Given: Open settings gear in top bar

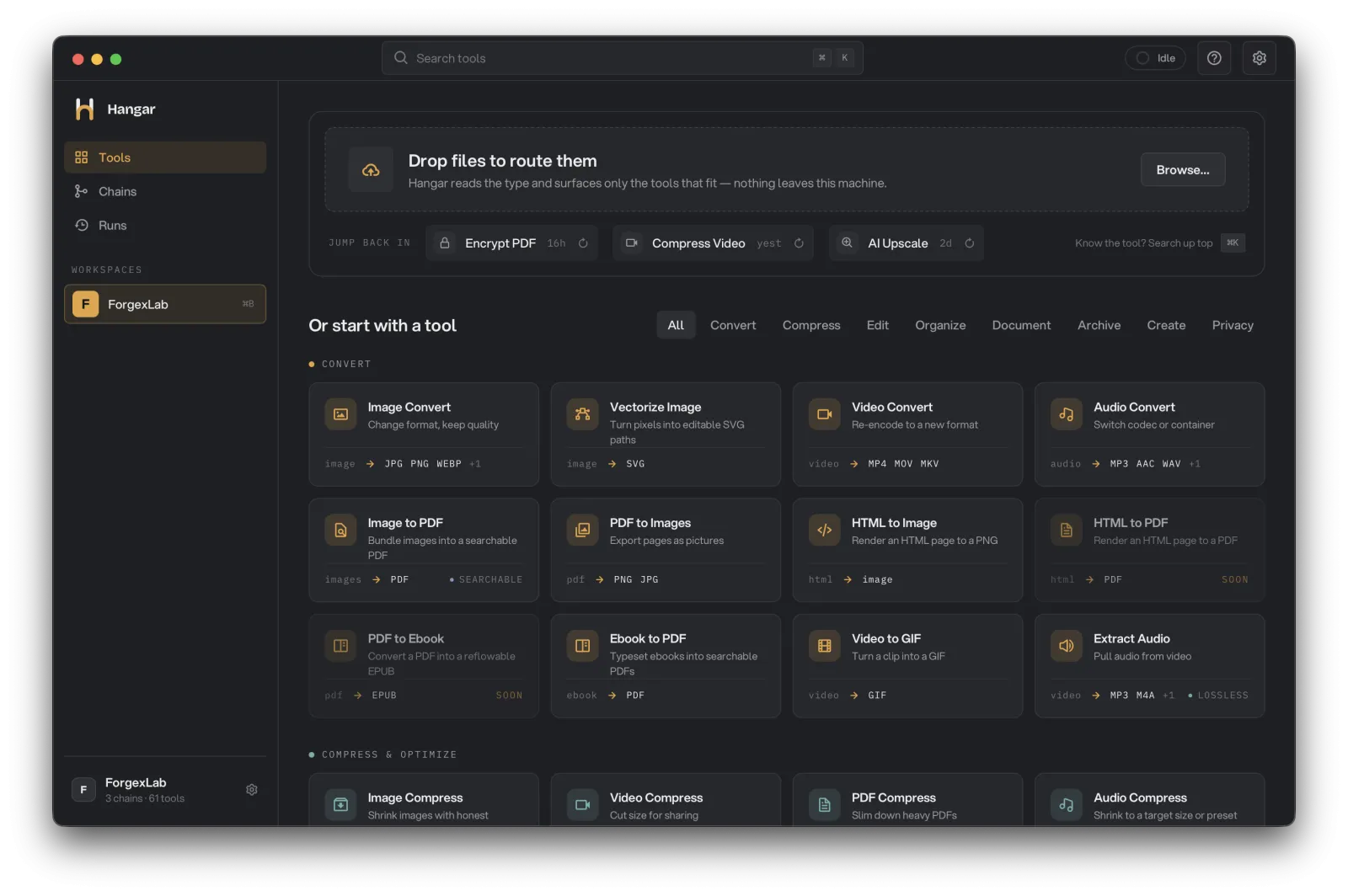Looking at the screenshot, I should click(1259, 58).
